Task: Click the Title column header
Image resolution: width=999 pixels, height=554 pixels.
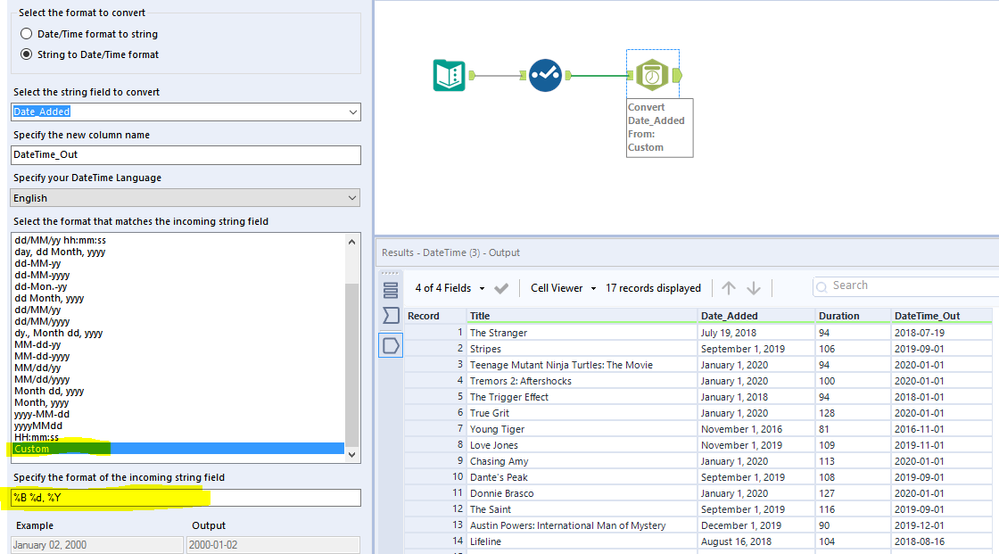Action: pos(582,316)
